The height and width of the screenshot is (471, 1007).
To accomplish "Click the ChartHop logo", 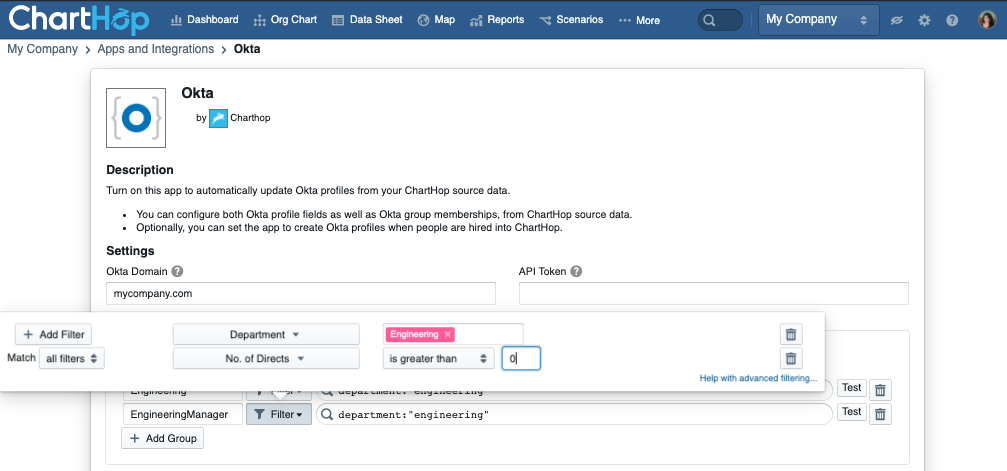I will [79, 20].
